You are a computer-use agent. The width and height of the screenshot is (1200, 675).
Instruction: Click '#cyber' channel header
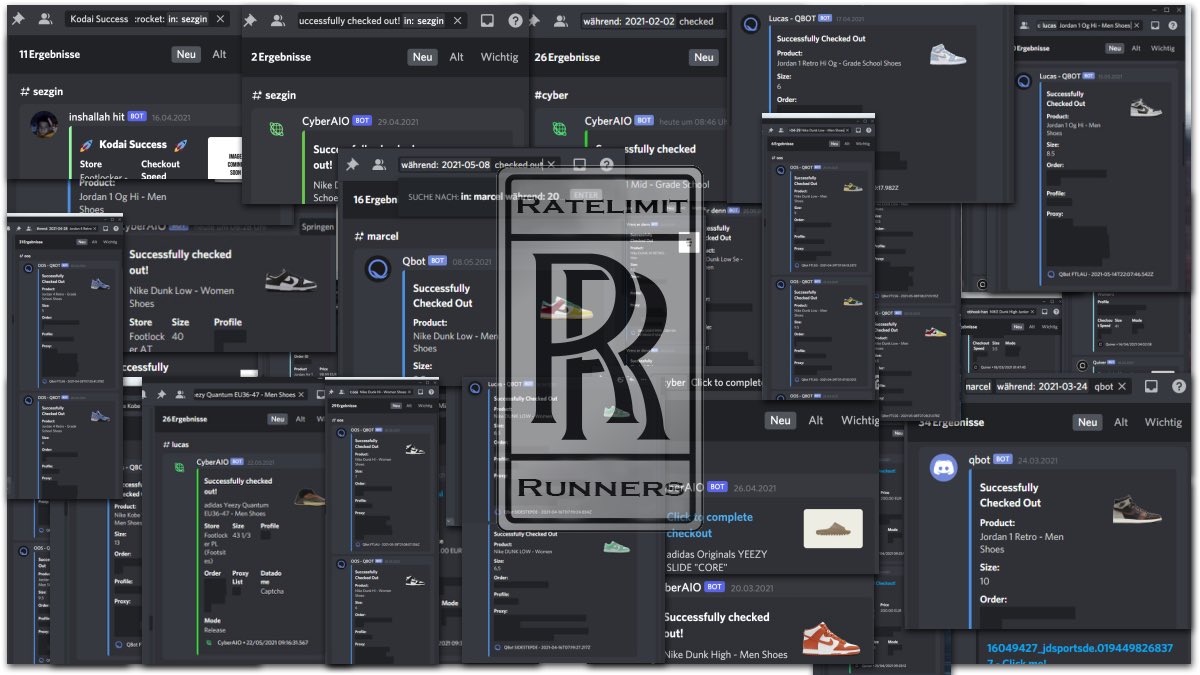(x=551, y=95)
